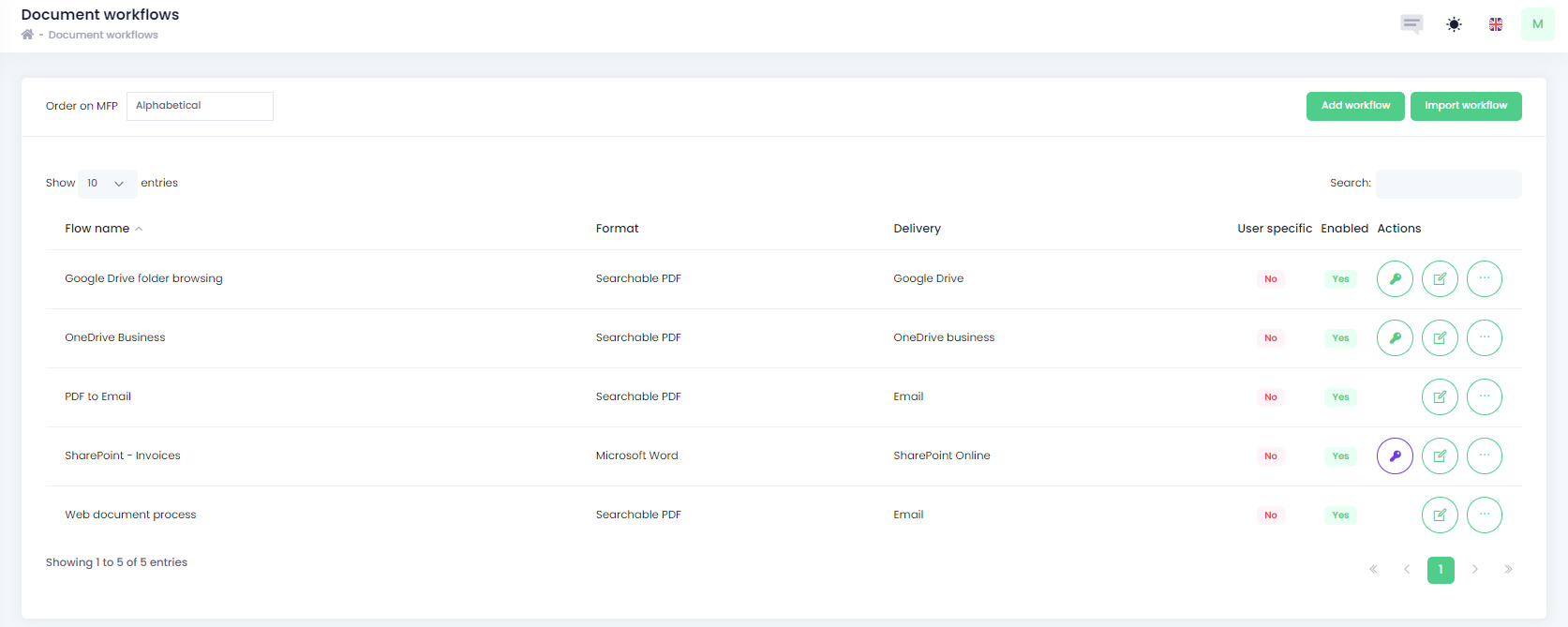The width and height of the screenshot is (1568, 627).
Task: Click the Yes enabled badge for Google Drive folder browsing
Action: pos(1340,279)
